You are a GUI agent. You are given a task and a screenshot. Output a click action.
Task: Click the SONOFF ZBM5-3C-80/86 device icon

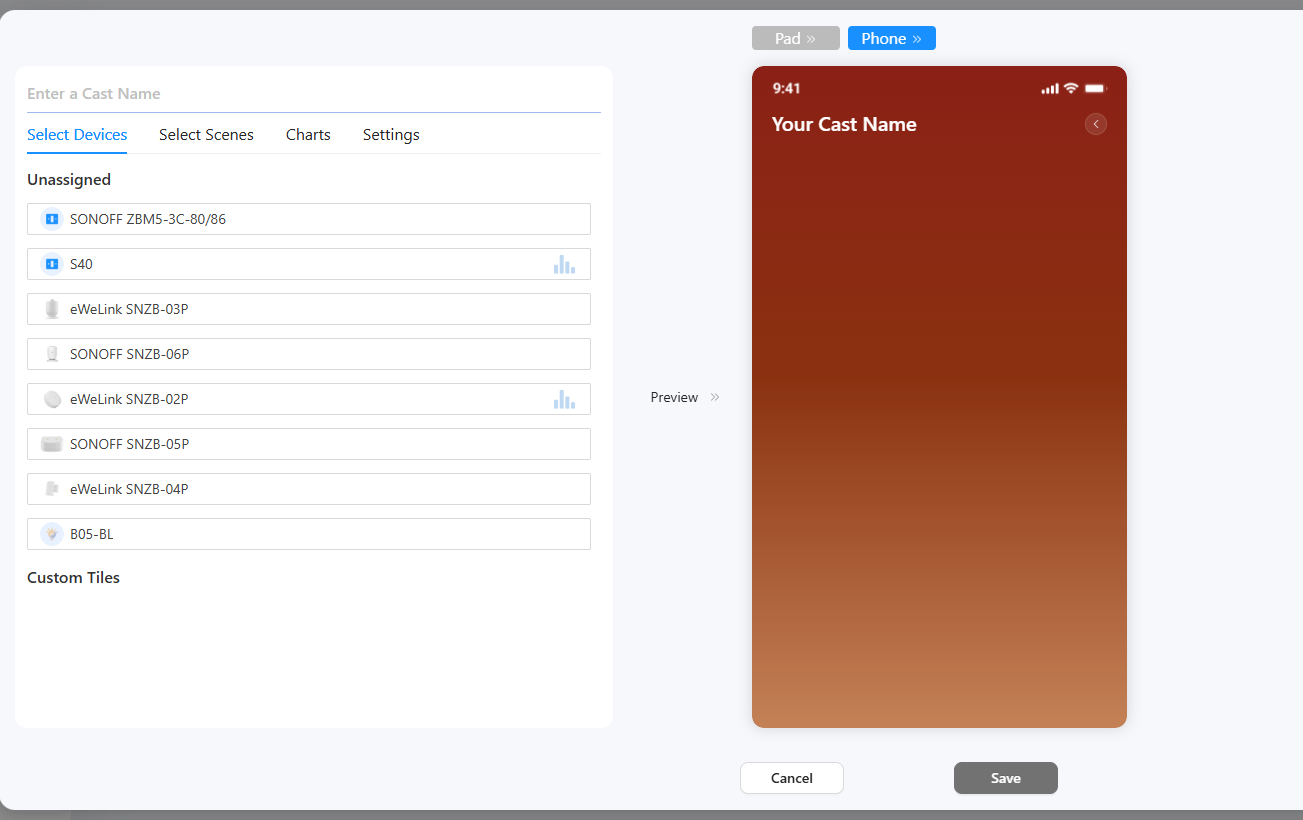52,219
